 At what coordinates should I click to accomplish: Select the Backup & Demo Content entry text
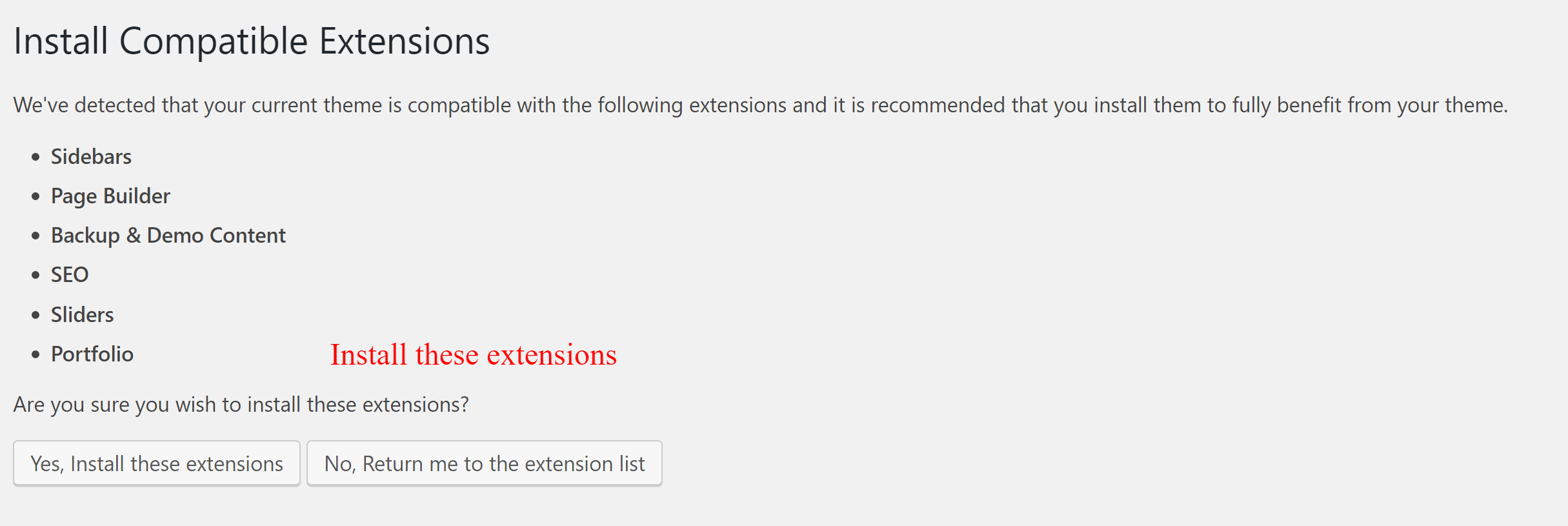click(x=168, y=236)
